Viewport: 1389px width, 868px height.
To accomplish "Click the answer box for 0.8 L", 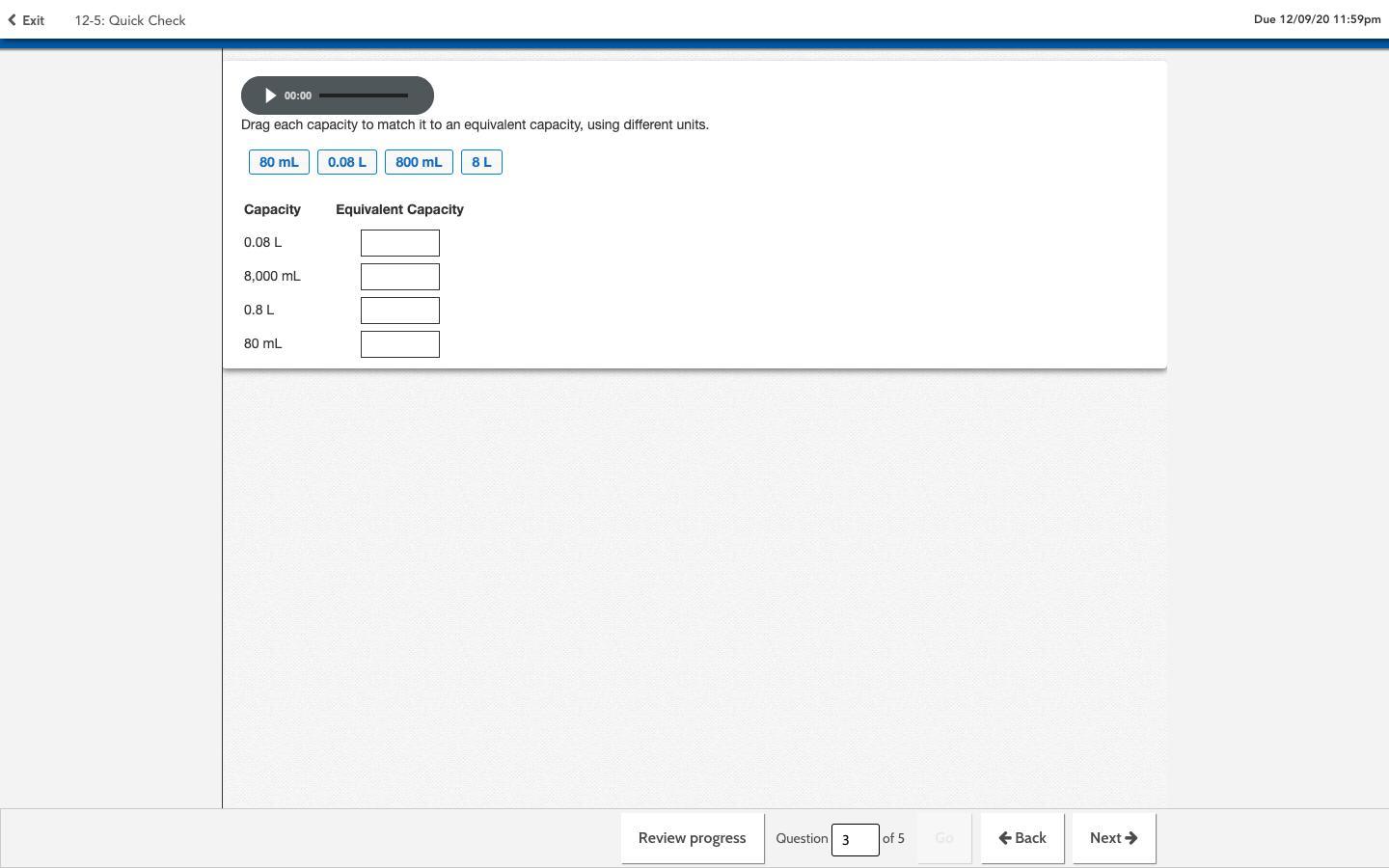I will tap(400, 311).
